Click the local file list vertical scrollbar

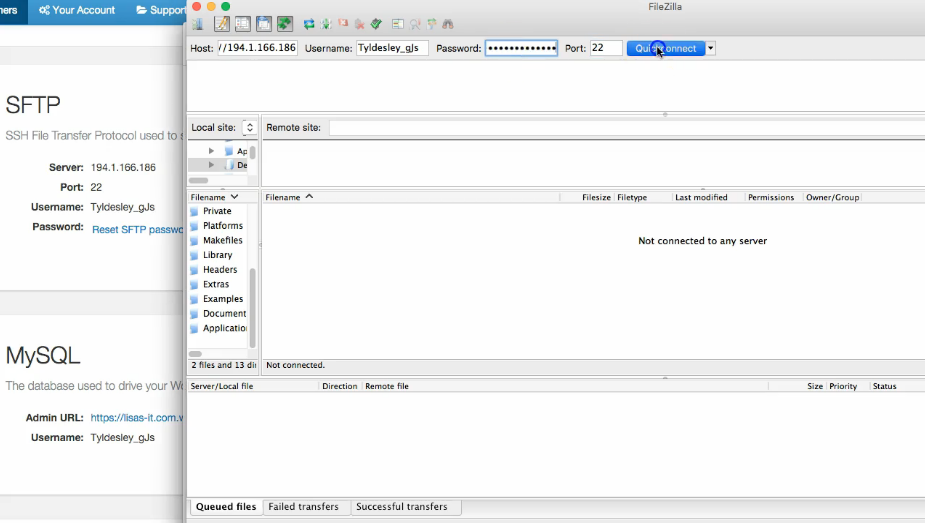252,308
